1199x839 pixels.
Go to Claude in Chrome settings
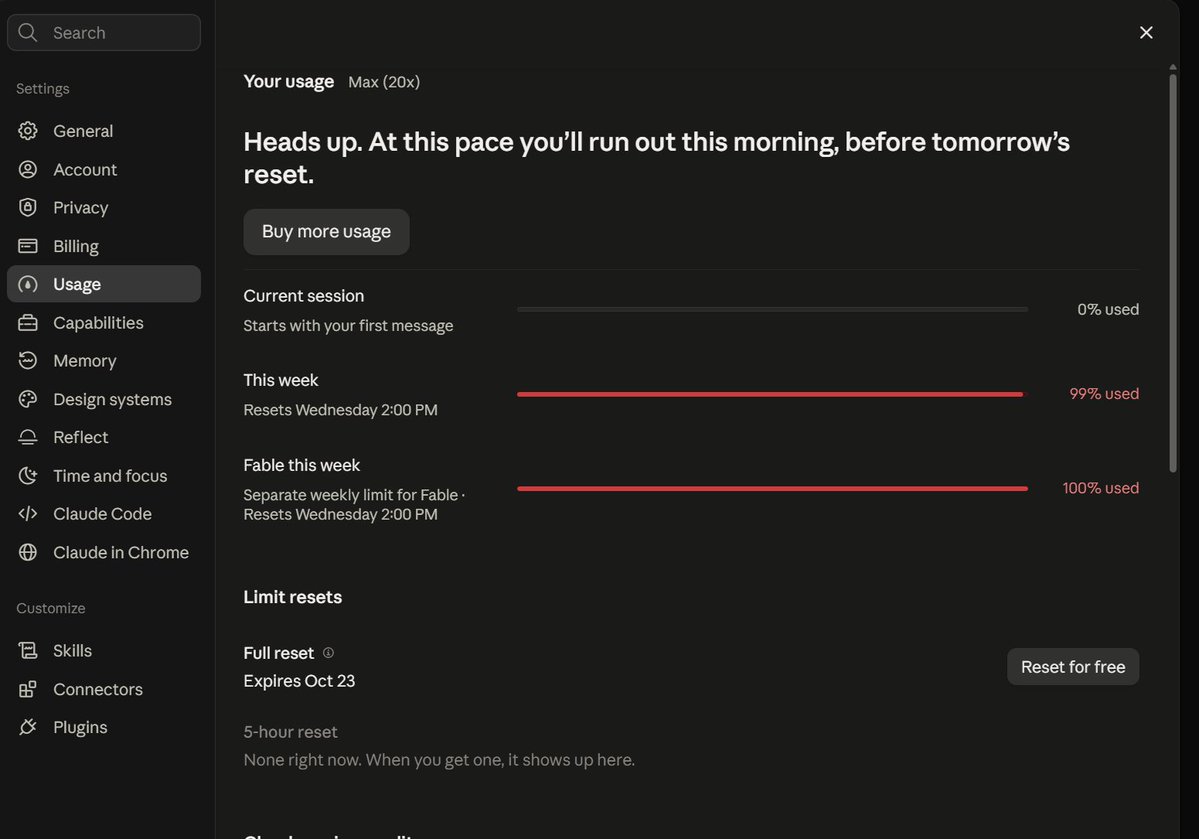click(x=104, y=552)
